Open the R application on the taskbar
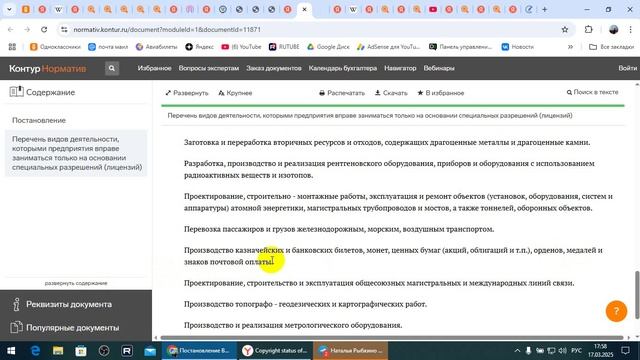Screen dimensions: 640x360 click(x=127, y=351)
